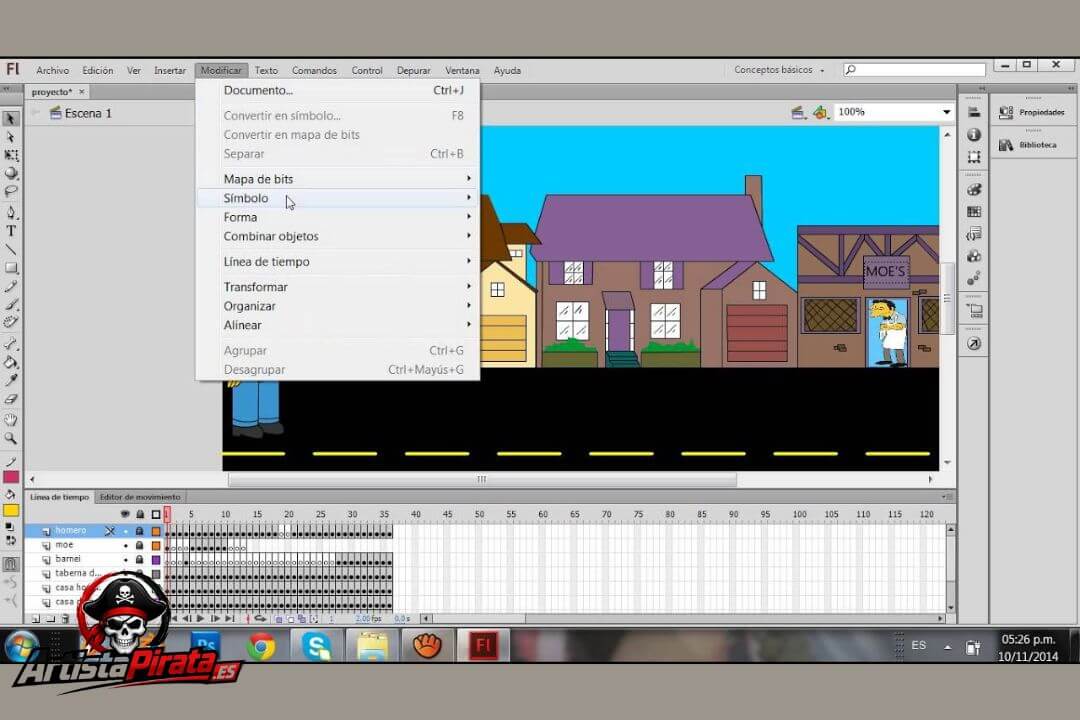The image size is (1080, 720).
Task: Select the 3D Rotation tool
Action: (10, 173)
